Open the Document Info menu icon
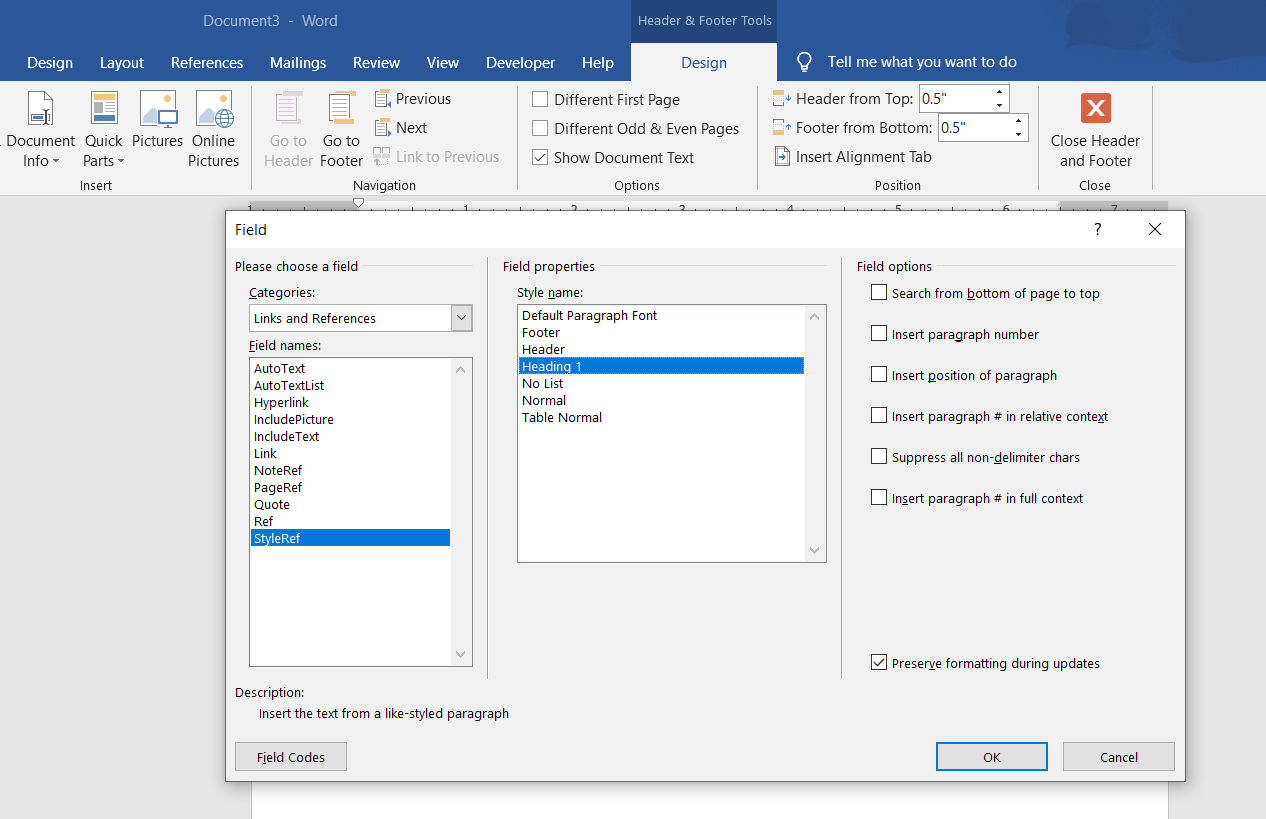1266x819 pixels. point(40,109)
